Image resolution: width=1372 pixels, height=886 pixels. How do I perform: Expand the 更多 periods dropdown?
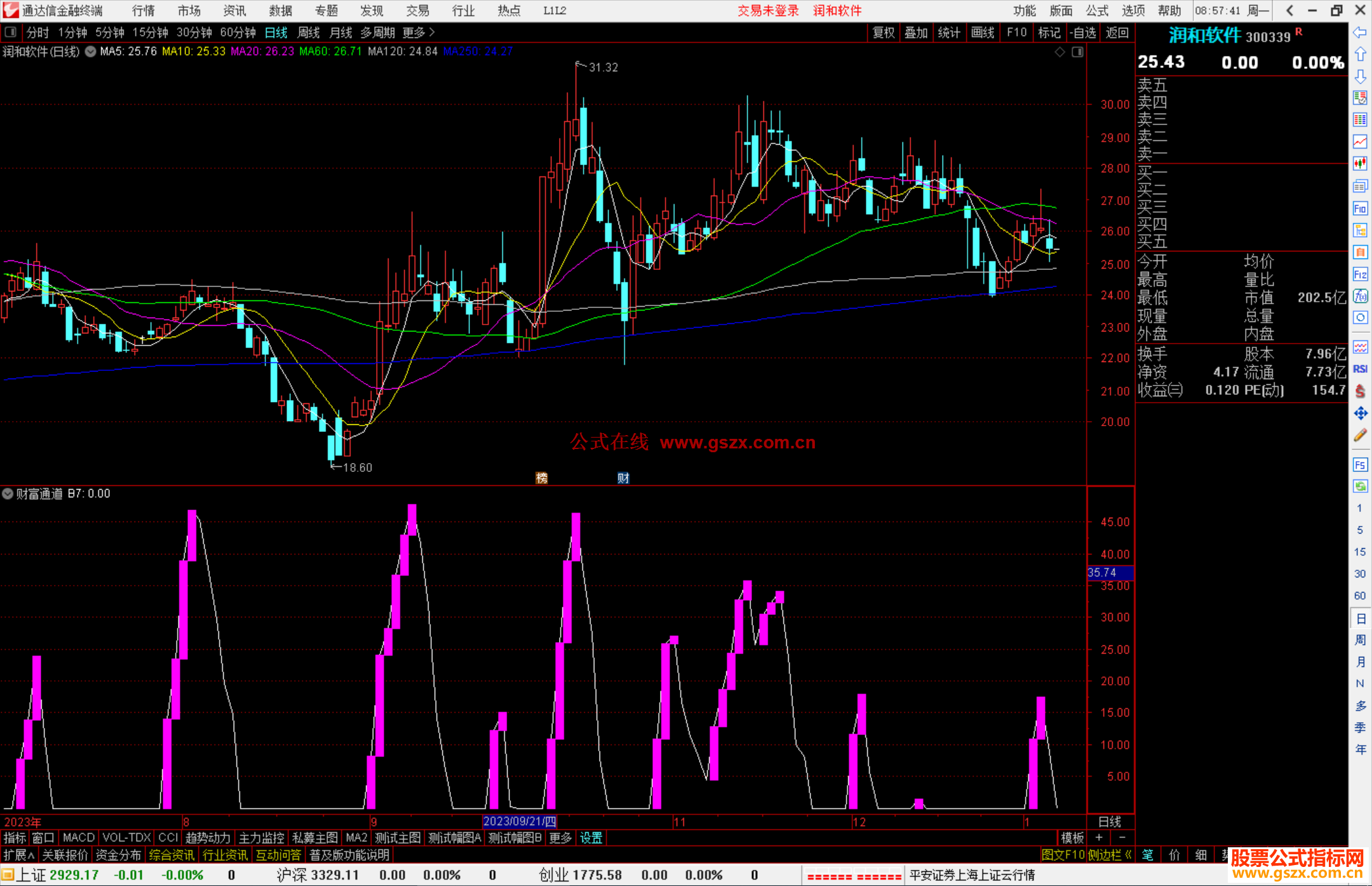pos(419,32)
